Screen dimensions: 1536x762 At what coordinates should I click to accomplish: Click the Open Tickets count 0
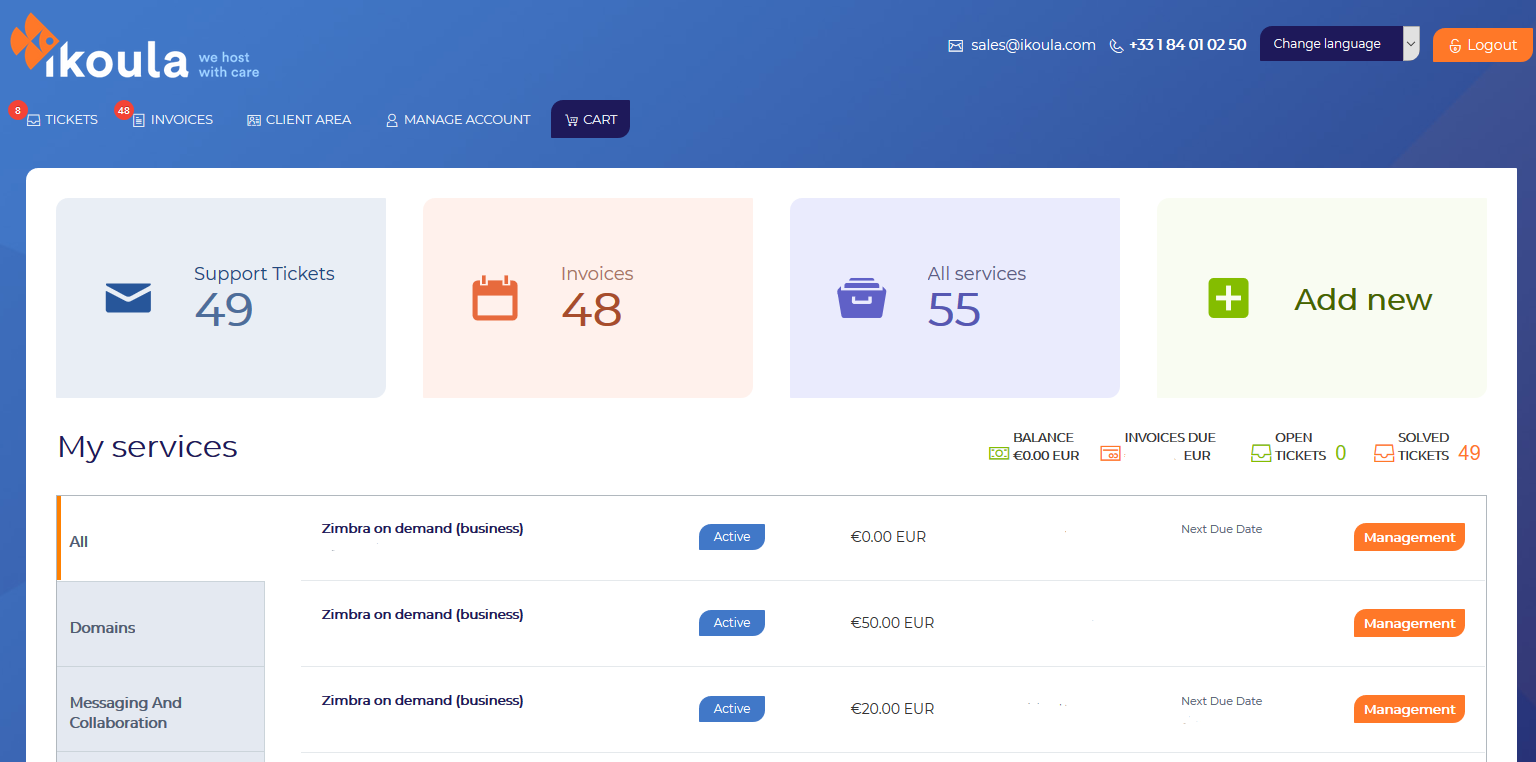pos(1341,453)
